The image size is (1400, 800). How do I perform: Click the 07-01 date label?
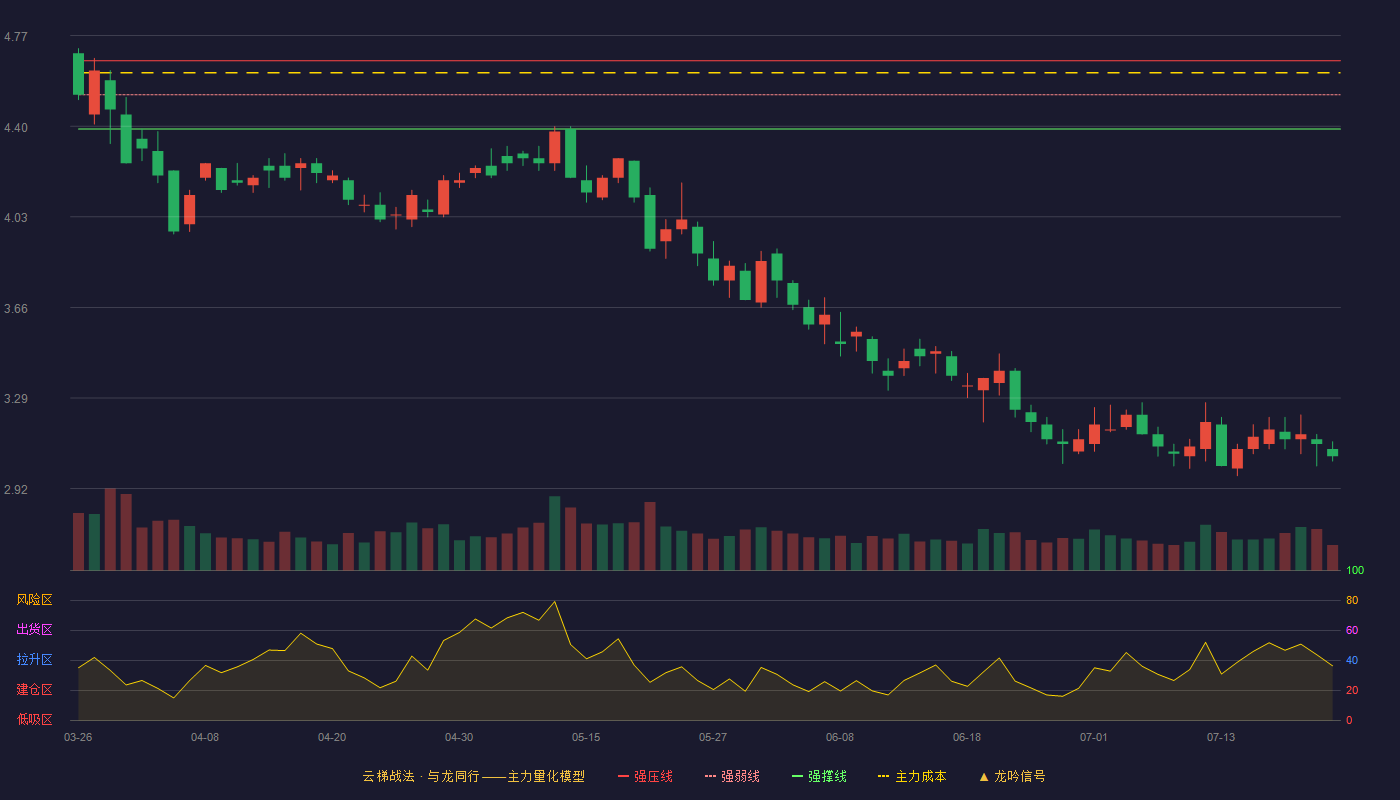click(x=1094, y=737)
